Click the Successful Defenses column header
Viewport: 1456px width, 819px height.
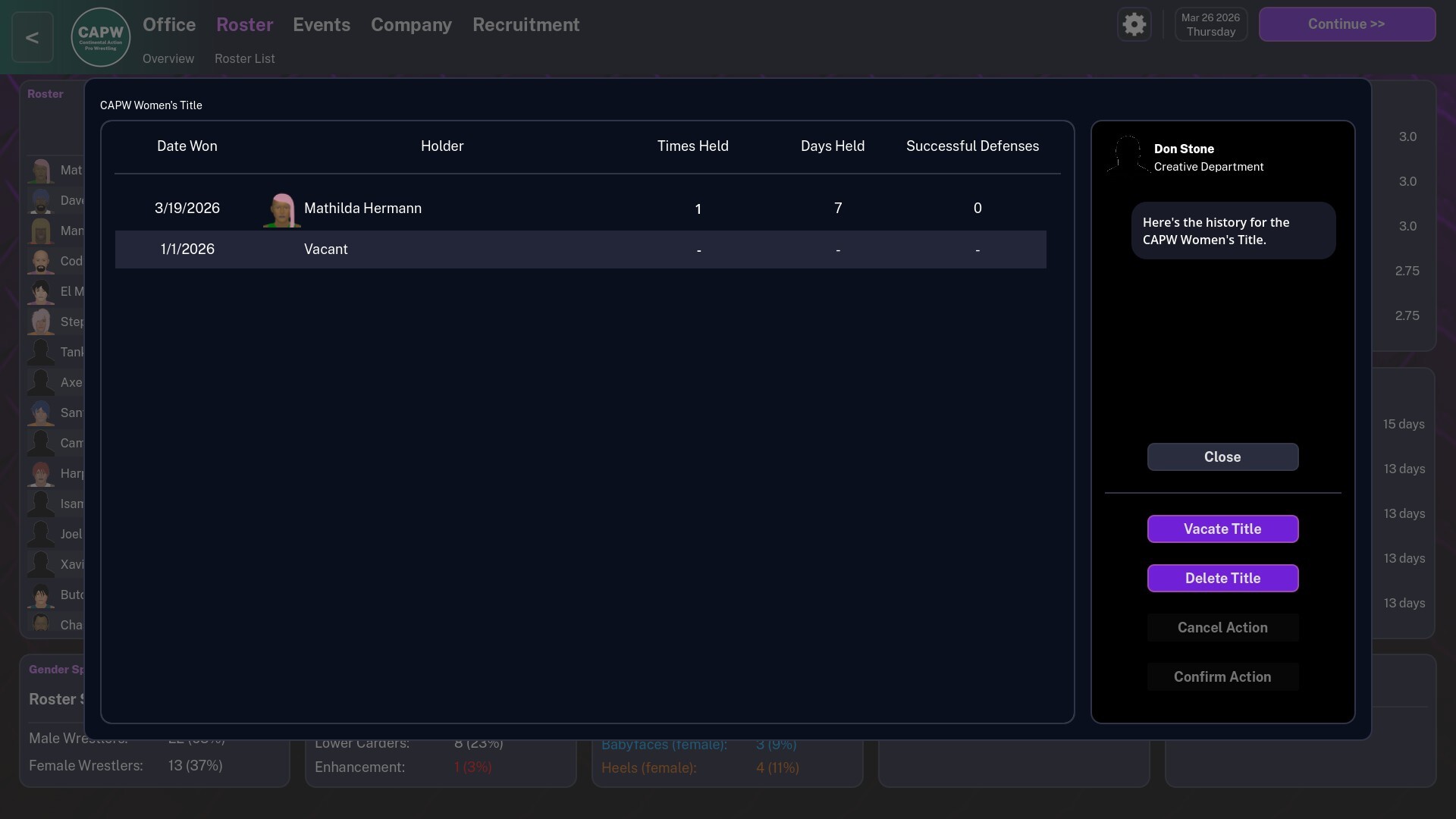click(x=973, y=146)
